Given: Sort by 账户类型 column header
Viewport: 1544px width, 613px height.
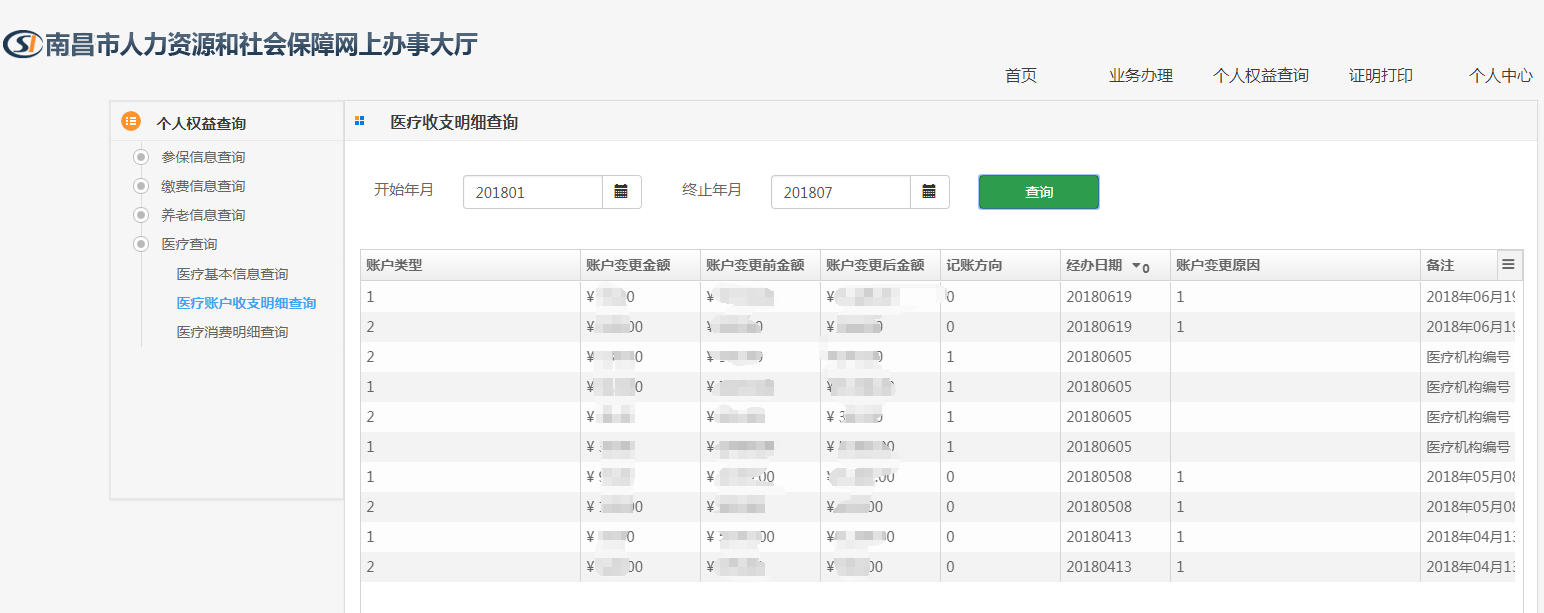Looking at the screenshot, I should (x=394, y=265).
